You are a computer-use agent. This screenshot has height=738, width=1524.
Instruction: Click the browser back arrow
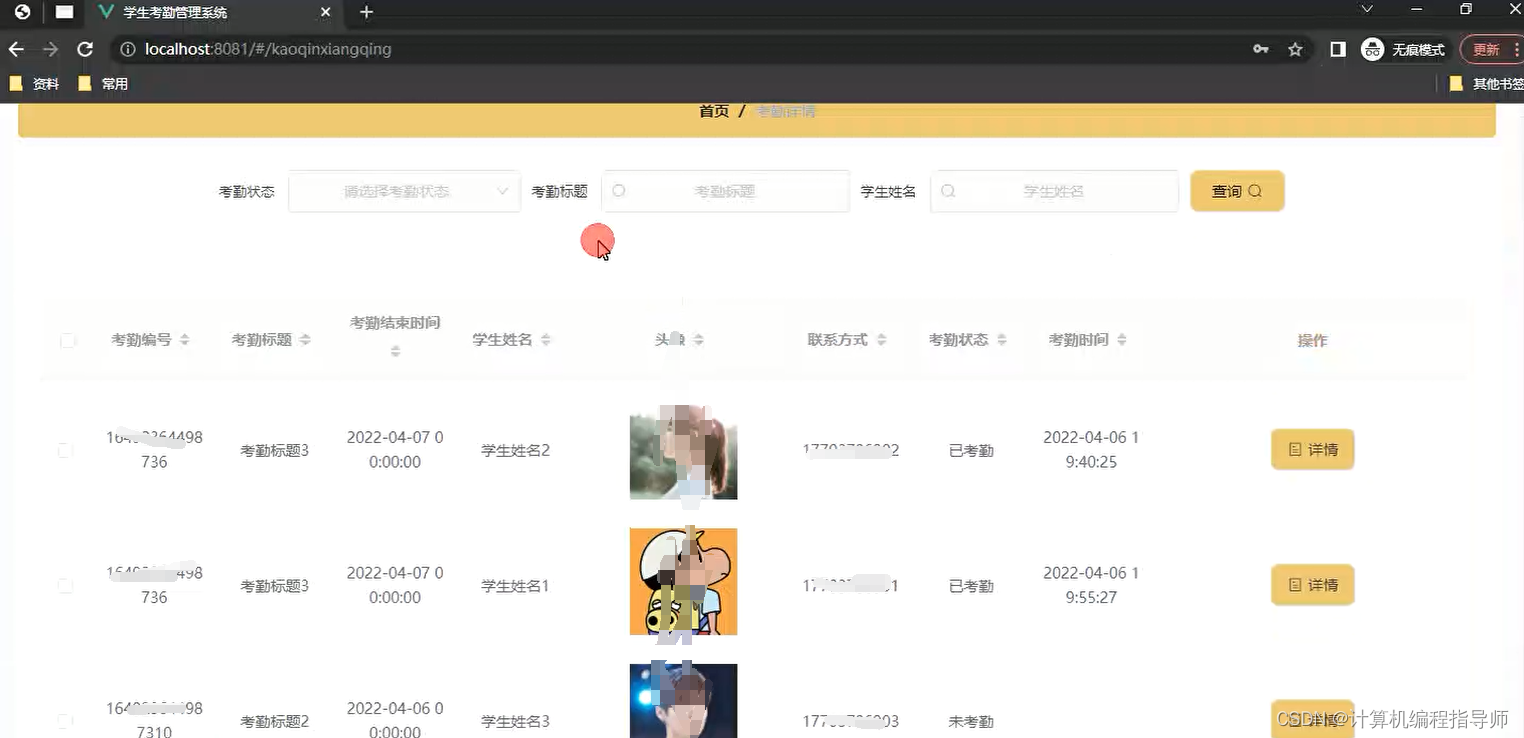[x=16, y=49]
